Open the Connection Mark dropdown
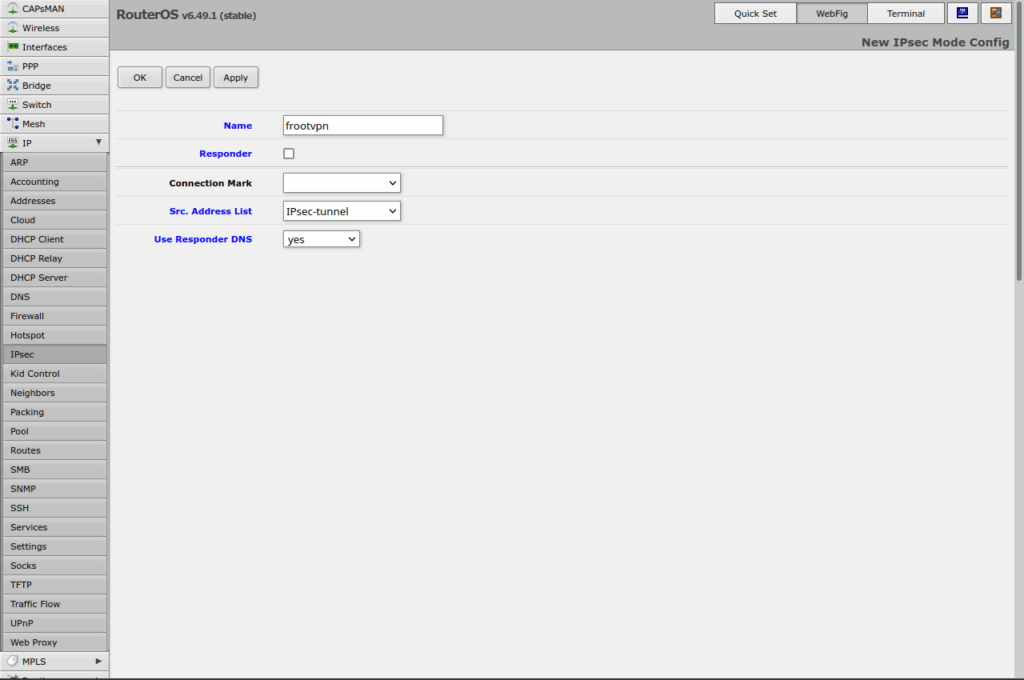 point(341,183)
